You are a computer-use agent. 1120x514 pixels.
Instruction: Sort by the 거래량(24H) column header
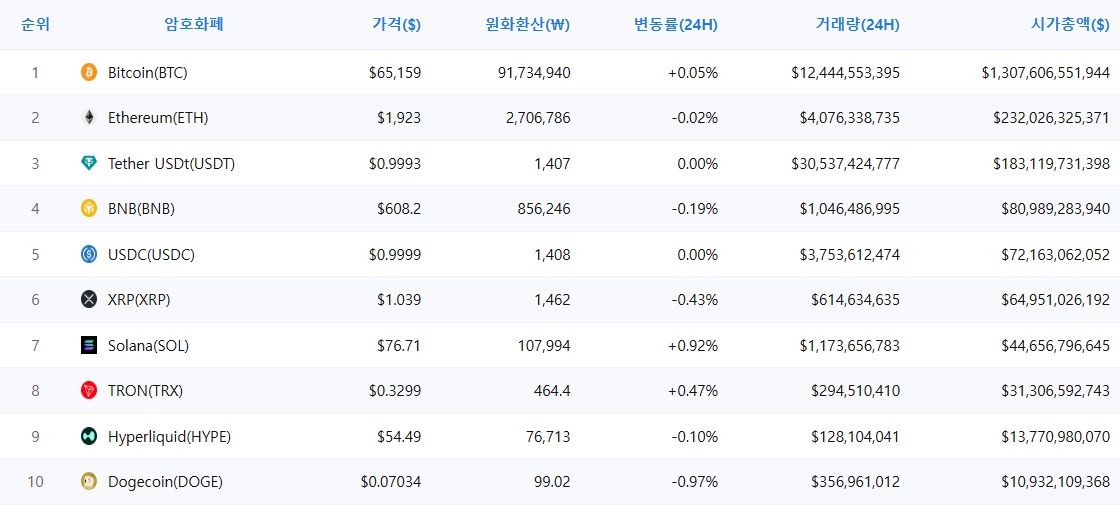tap(857, 25)
